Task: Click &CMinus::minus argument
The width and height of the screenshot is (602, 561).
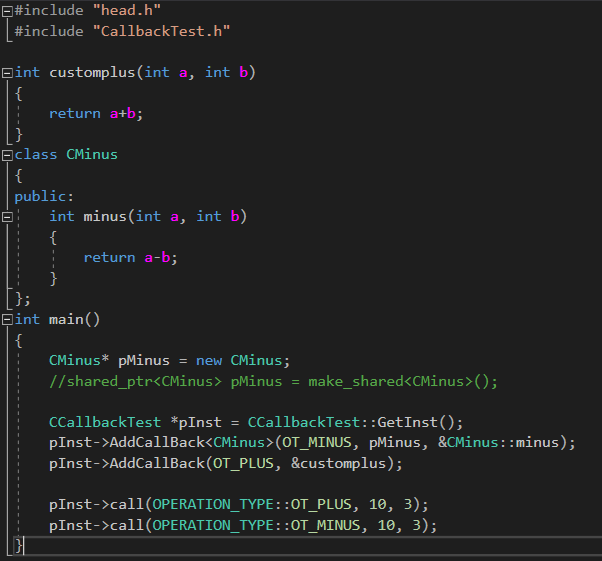Action: coord(498,442)
